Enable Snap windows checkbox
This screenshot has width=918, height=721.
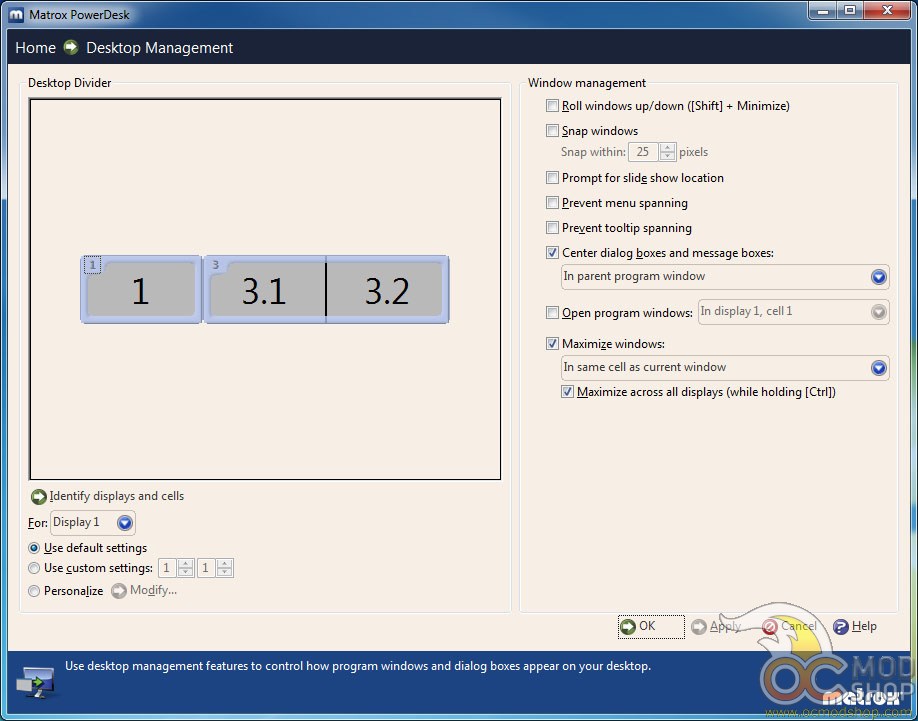pyautogui.click(x=552, y=131)
